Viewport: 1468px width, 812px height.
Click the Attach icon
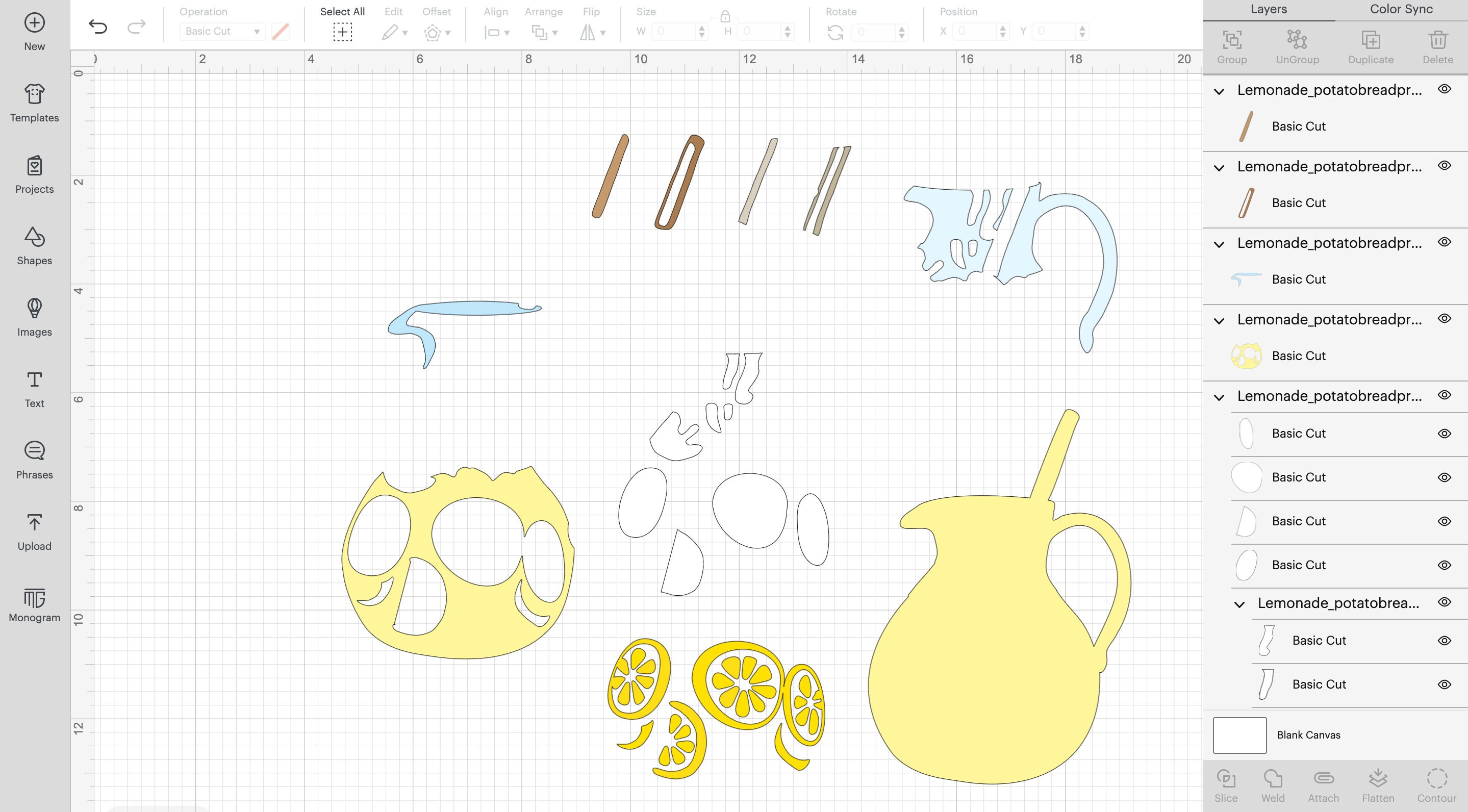click(1324, 783)
